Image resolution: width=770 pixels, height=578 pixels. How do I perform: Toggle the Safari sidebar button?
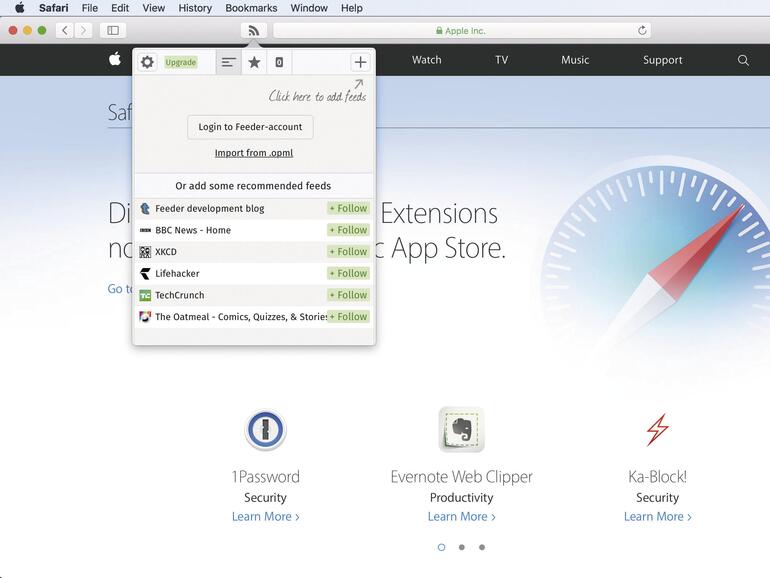click(x=113, y=30)
